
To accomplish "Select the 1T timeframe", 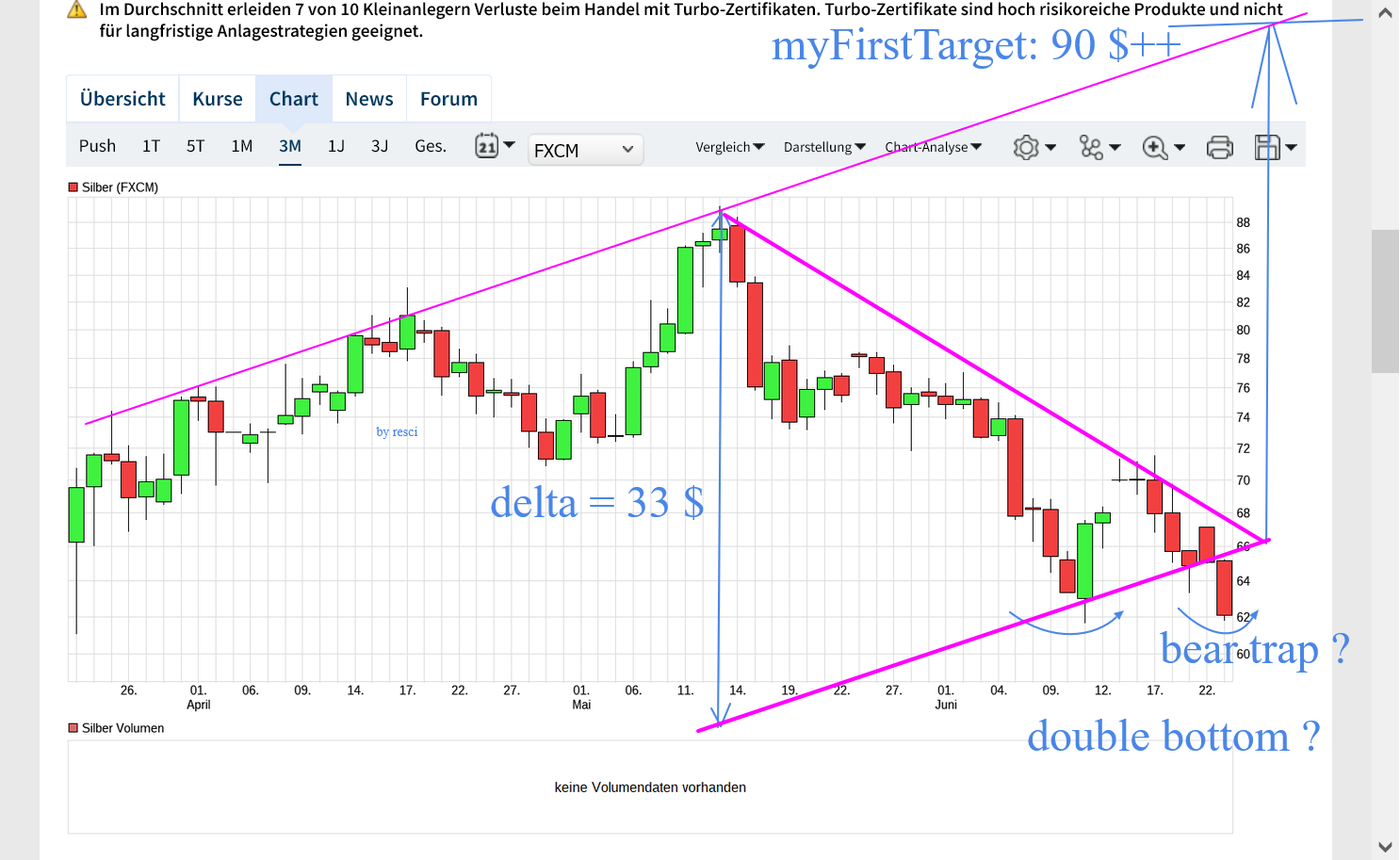I will 151,146.
